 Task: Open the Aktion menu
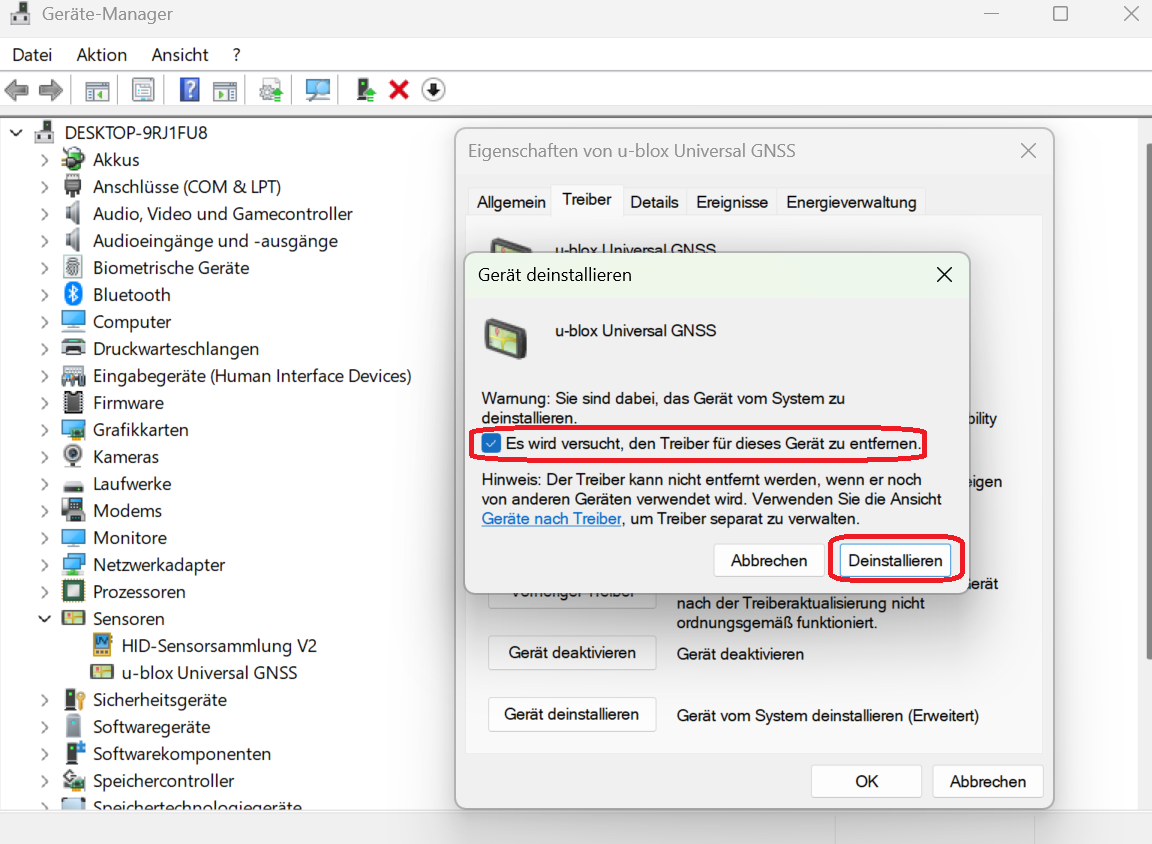point(101,55)
